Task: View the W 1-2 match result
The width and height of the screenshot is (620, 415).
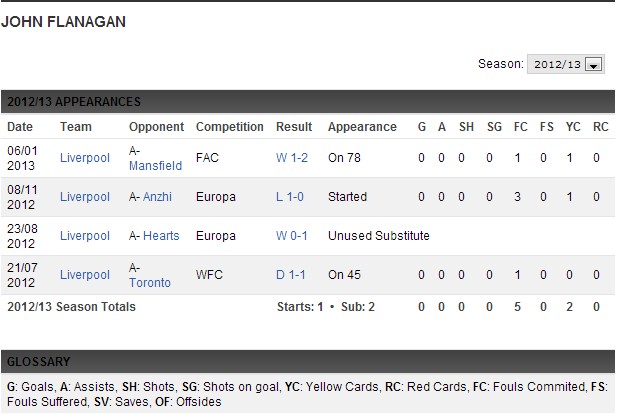Action: click(x=292, y=158)
